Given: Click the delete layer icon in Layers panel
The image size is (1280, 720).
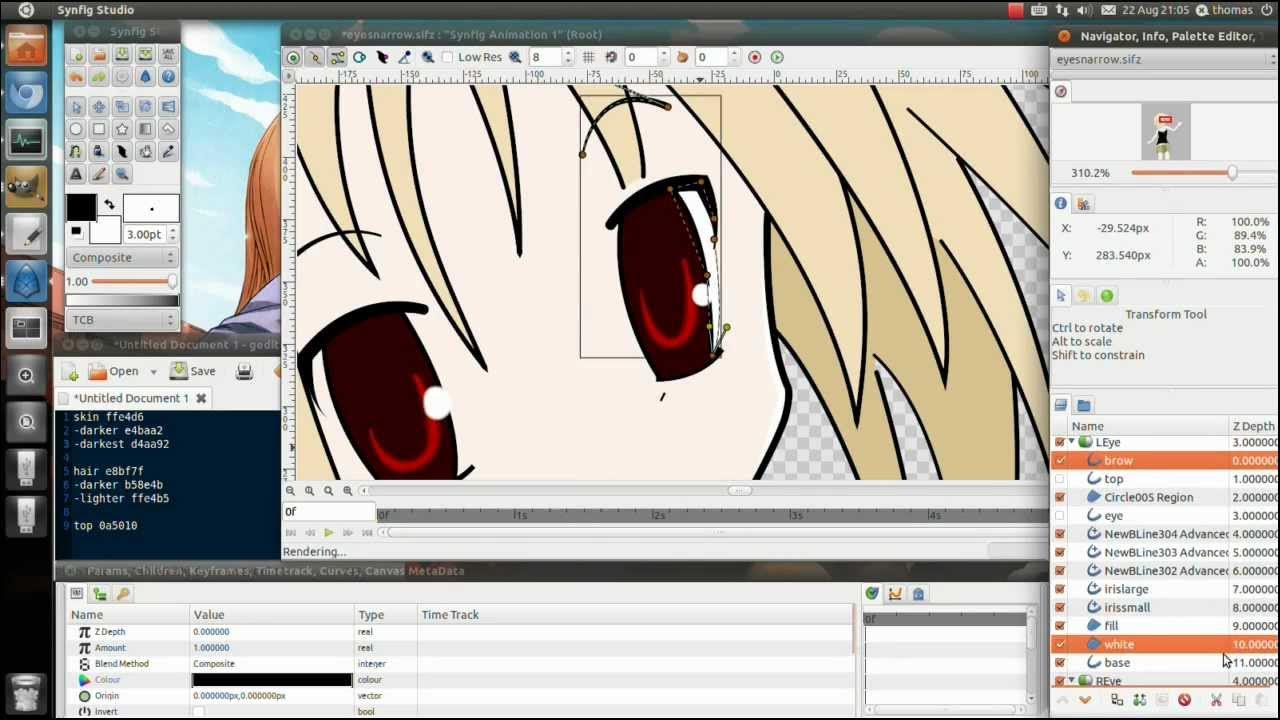Looking at the screenshot, I should click(x=1184, y=700).
